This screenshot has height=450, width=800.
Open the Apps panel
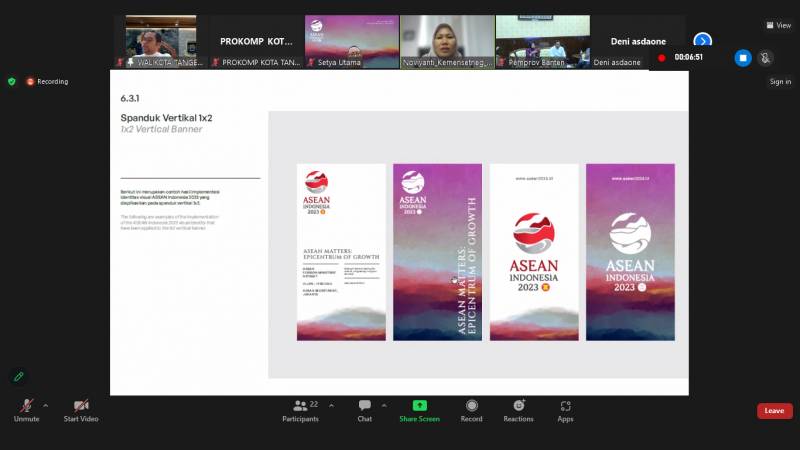(x=565, y=407)
